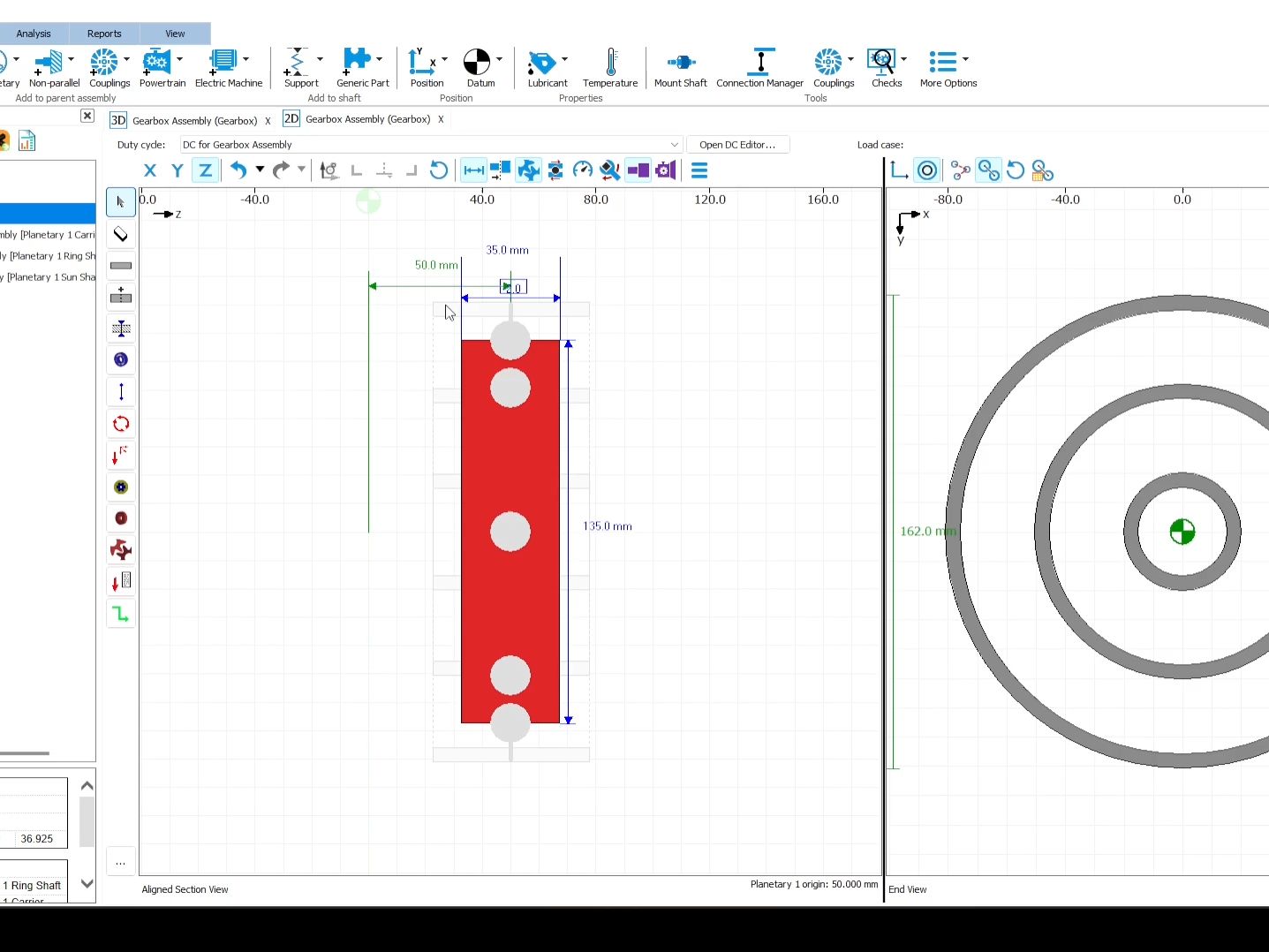Image resolution: width=1269 pixels, height=952 pixels.
Task: Select the Planetary 1 Ring Shaft tree item
Action: pyautogui.click(x=48, y=256)
